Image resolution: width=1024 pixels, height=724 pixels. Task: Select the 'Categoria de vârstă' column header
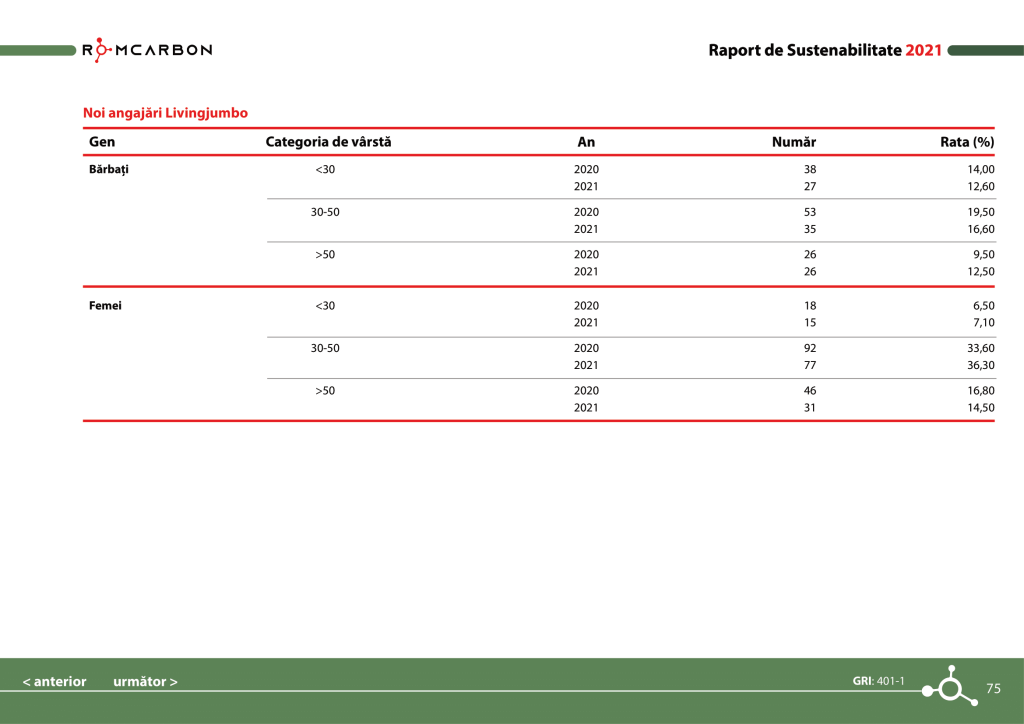click(328, 142)
